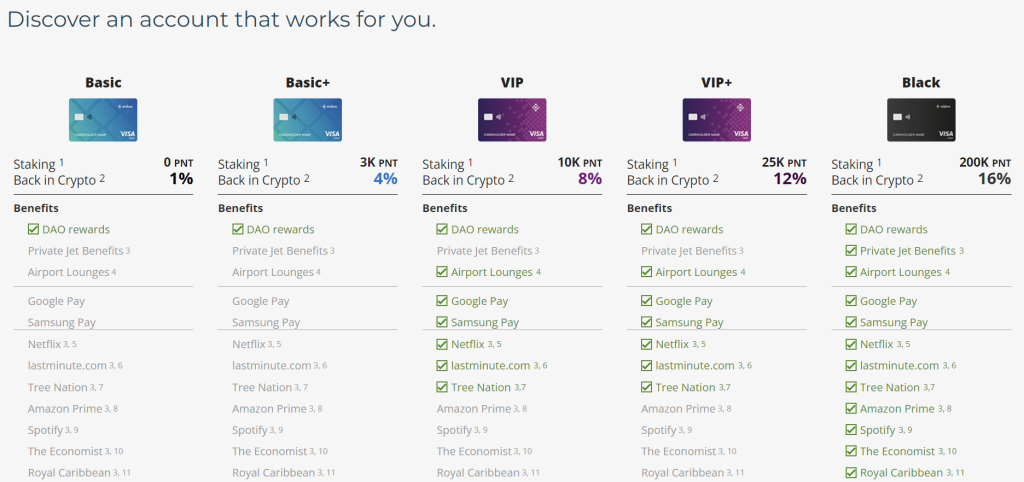
Task: Click The Economist in the Black column
Action: (897, 451)
